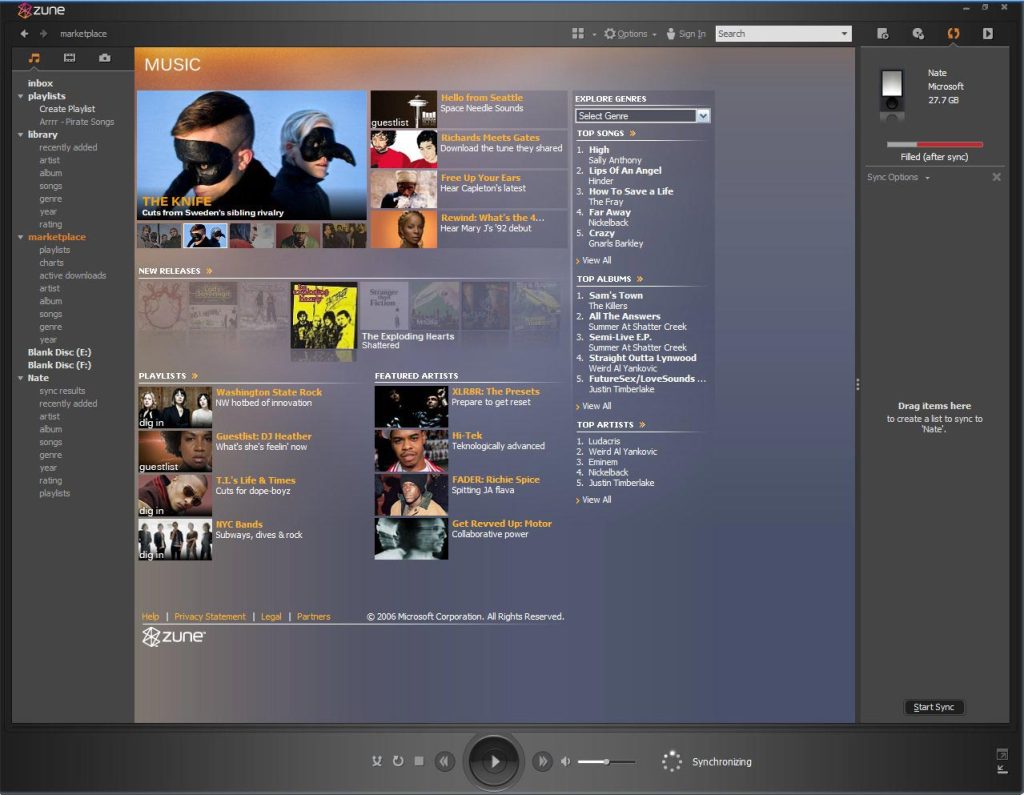
Task: Open the Legal footer link
Action: pyautogui.click(x=271, y=617)
